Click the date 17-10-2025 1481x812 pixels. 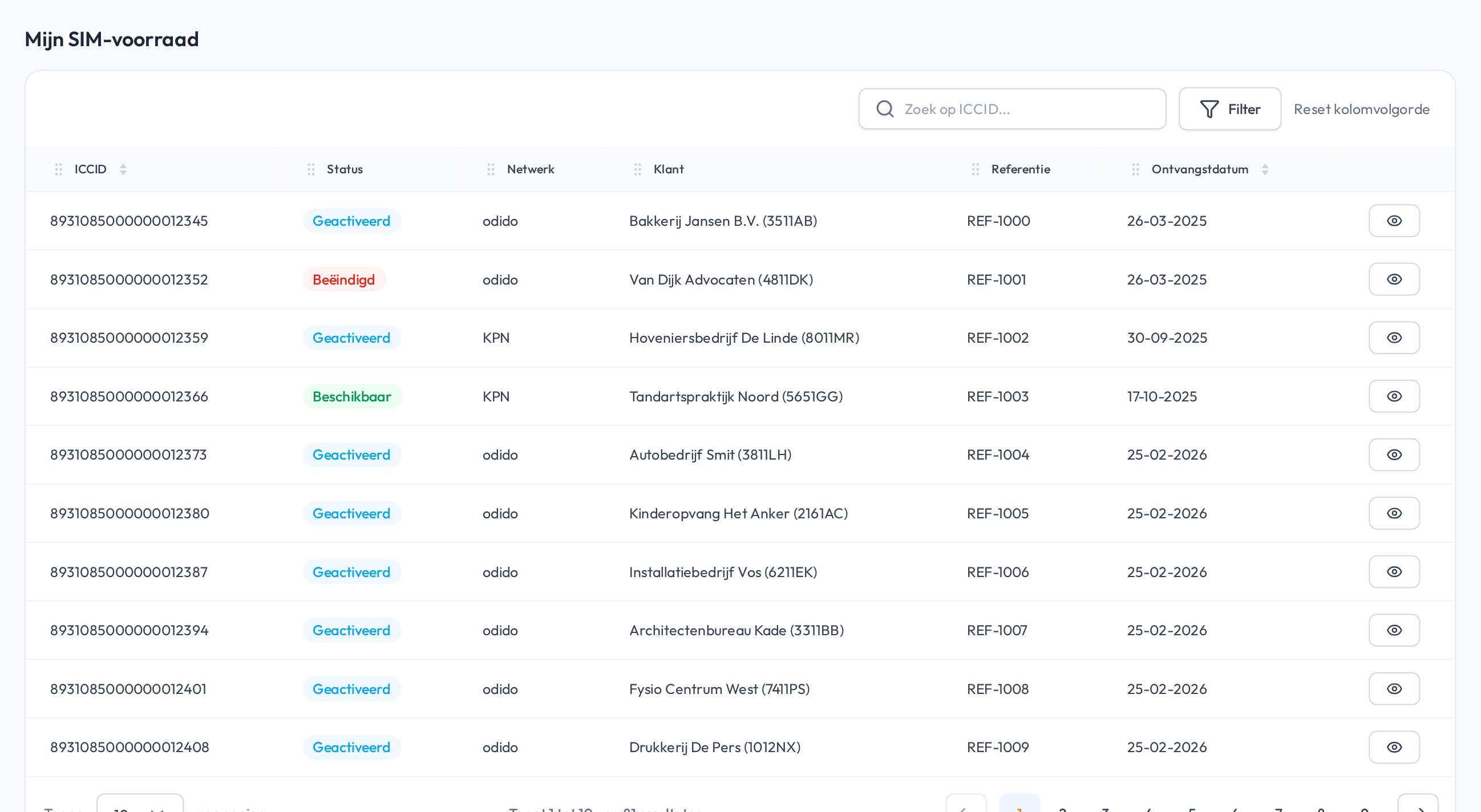point(1162,396)
